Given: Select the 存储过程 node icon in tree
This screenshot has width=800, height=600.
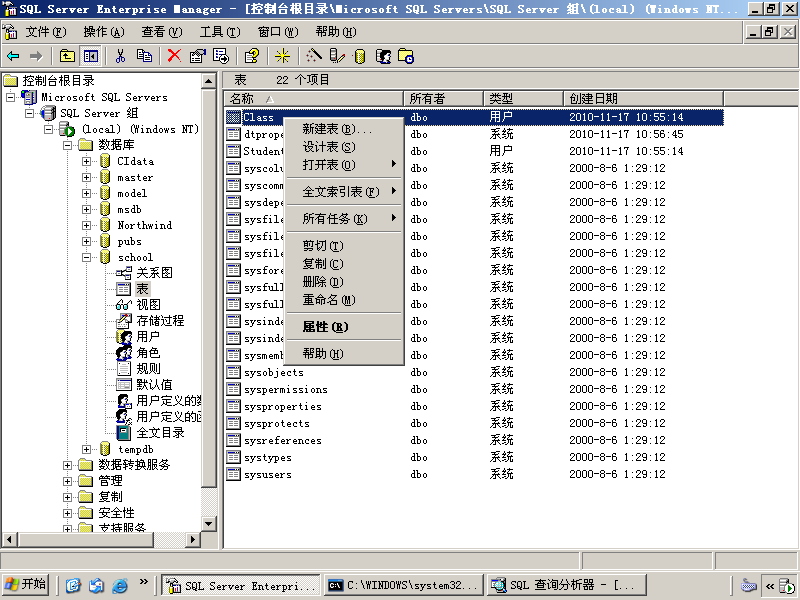Looking at the screenshot, I should pyautogui.click(x=123, y=321).
